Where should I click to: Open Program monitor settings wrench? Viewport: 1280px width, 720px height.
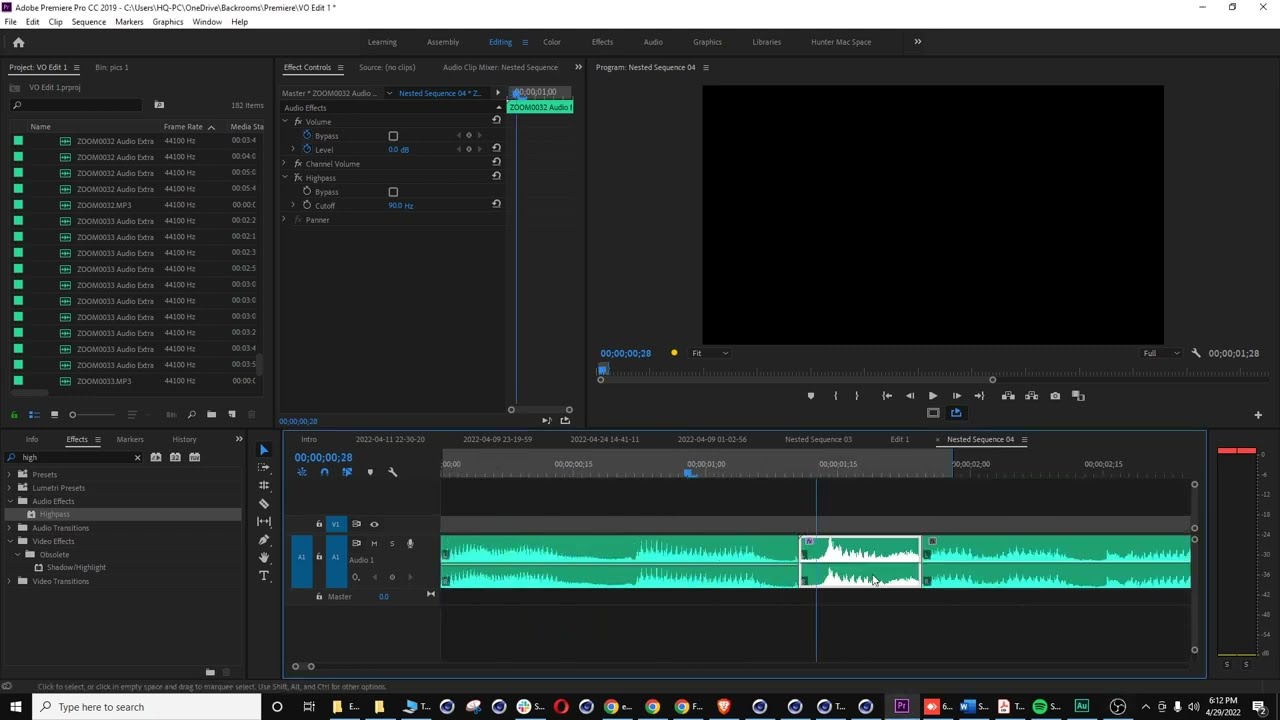(1196, 353)
